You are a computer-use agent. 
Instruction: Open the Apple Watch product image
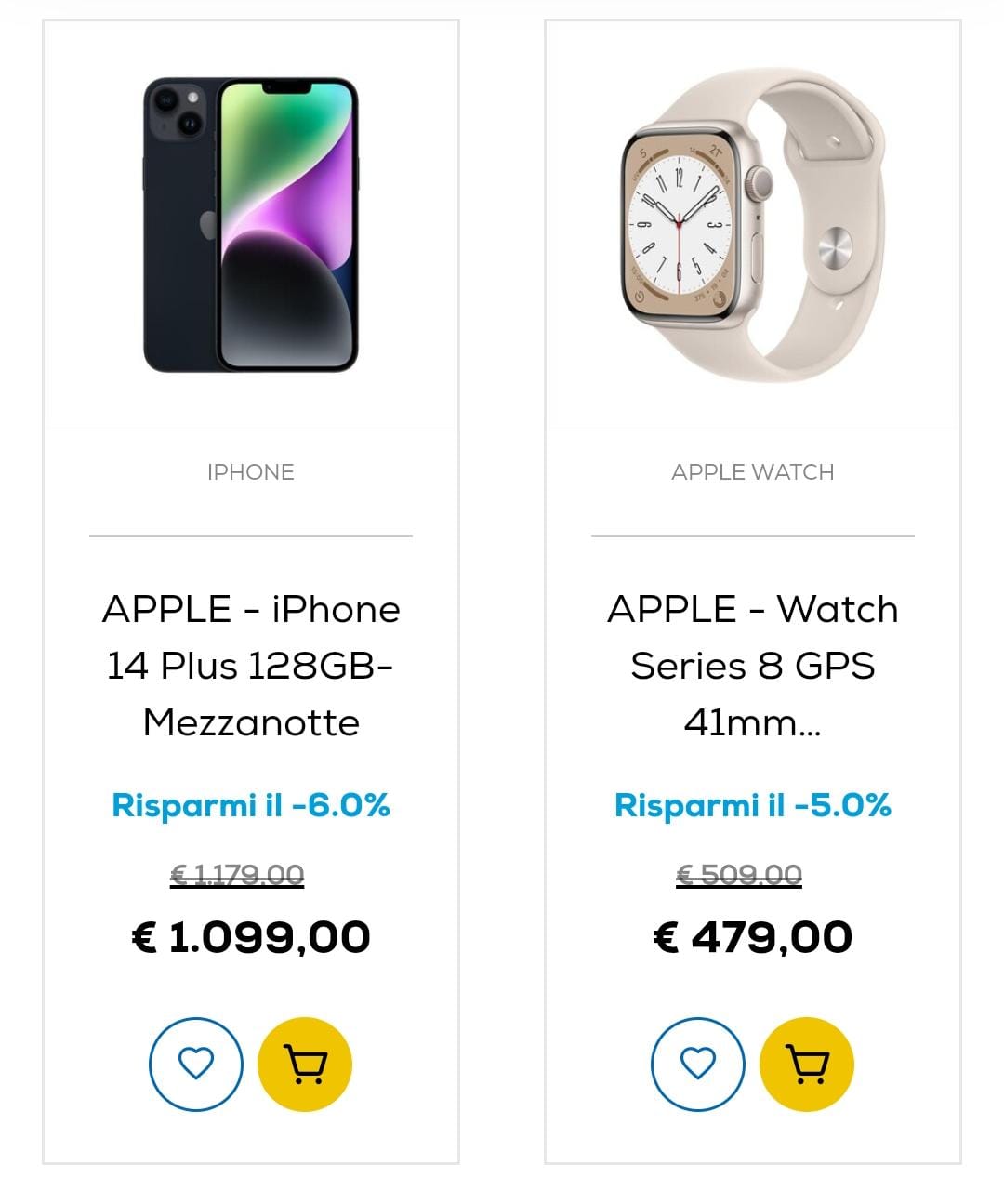[x=753, y=225]
